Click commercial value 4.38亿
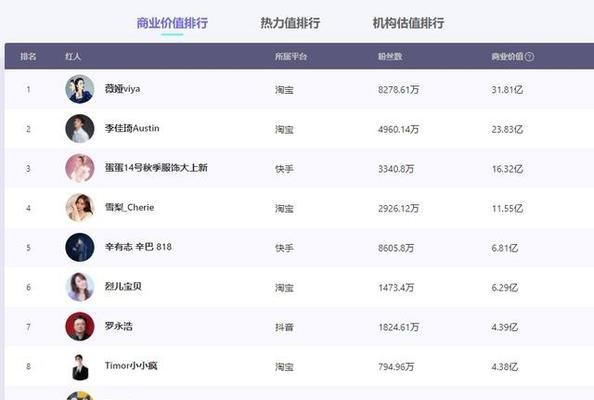594x400 pixels. pyautogui.click(x=505, y=367)
